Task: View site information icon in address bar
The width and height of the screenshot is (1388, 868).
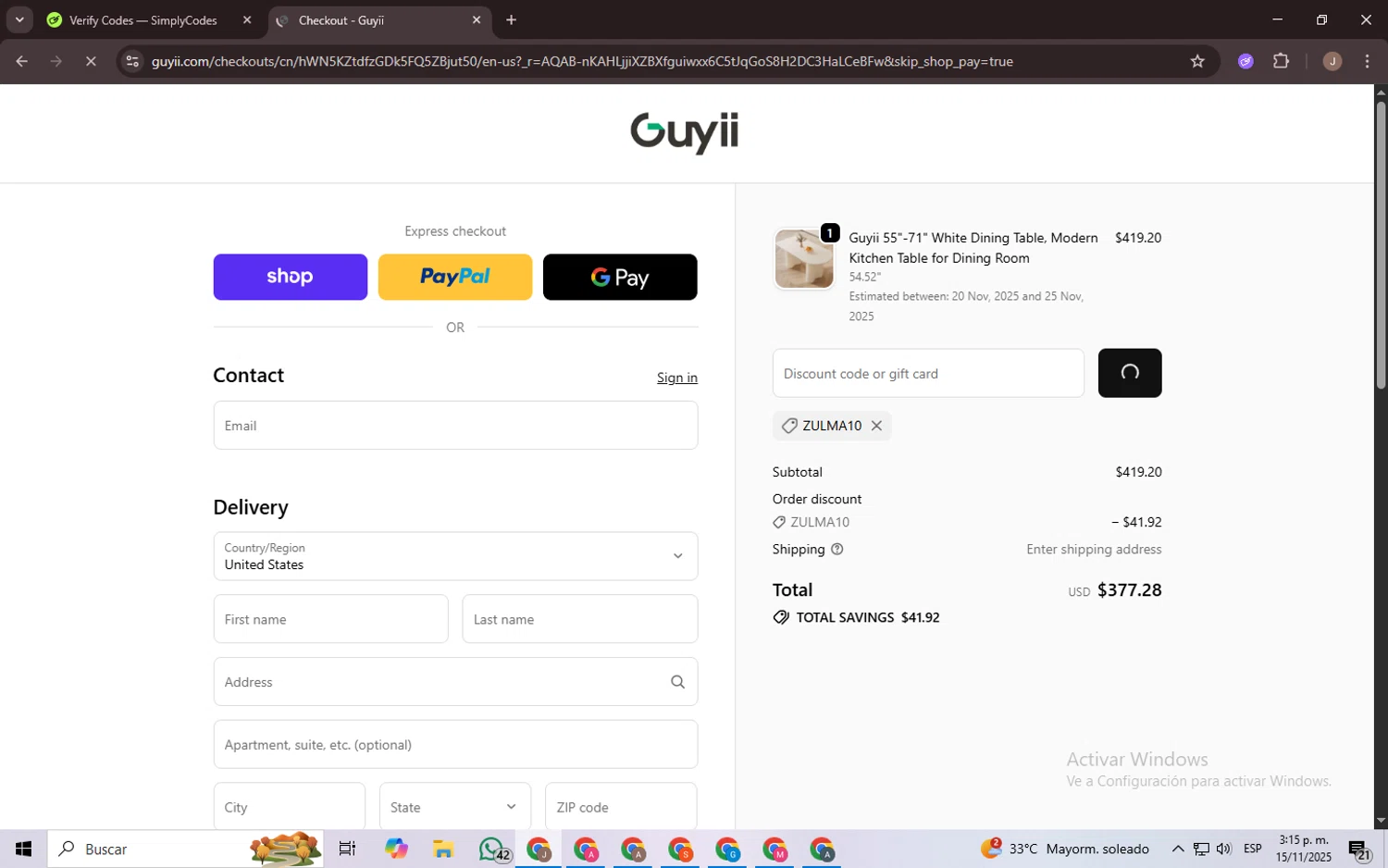Action: pyautogui.click(x=132, y=61)
